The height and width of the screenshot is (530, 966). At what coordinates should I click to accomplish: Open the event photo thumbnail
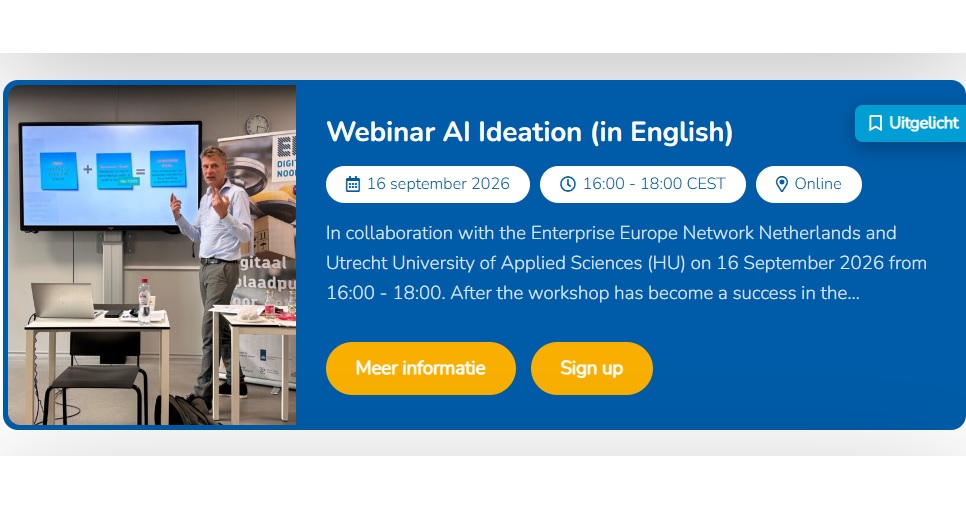(x=152, y=255)
